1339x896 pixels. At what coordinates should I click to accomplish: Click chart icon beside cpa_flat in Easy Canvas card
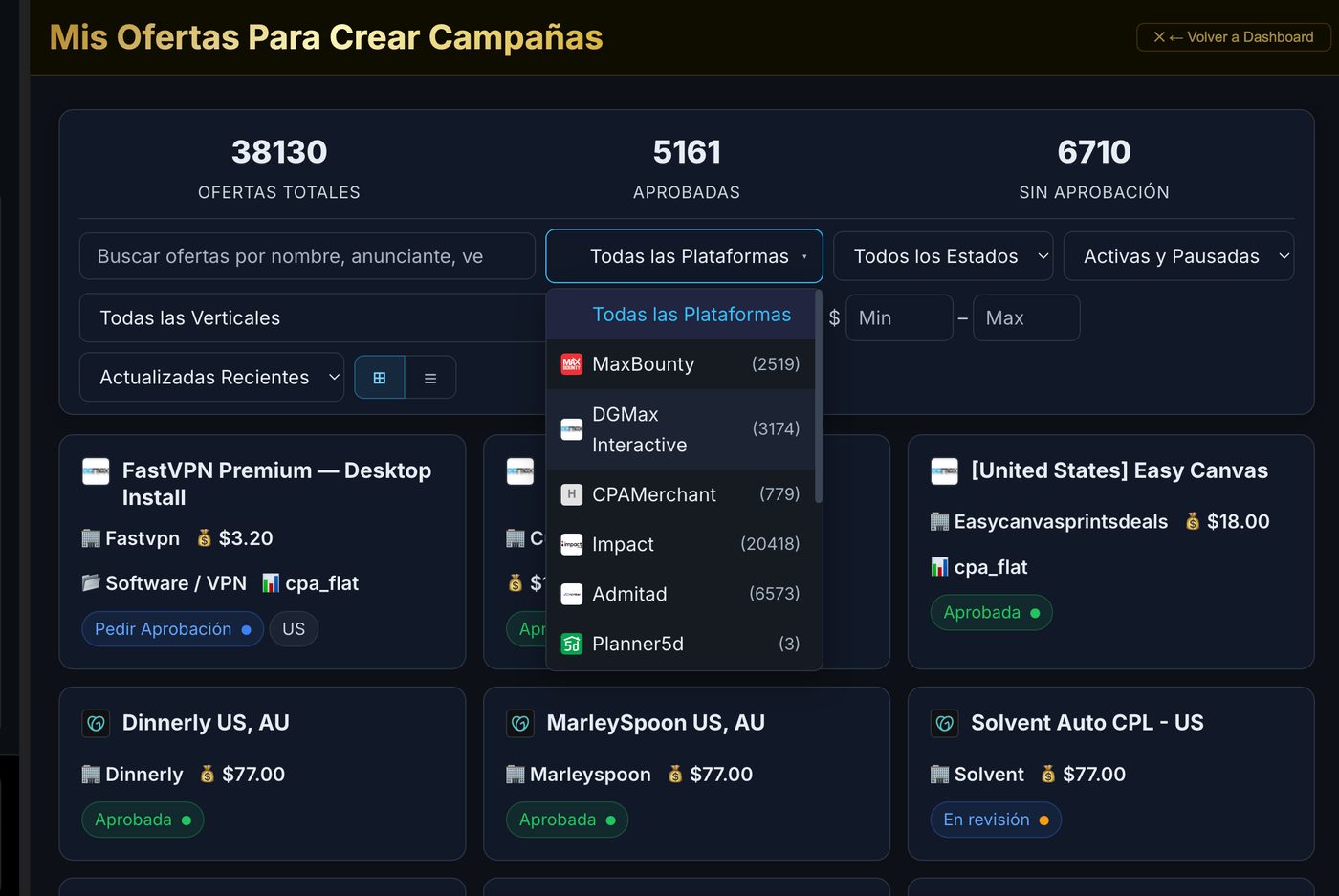point(939,567)
